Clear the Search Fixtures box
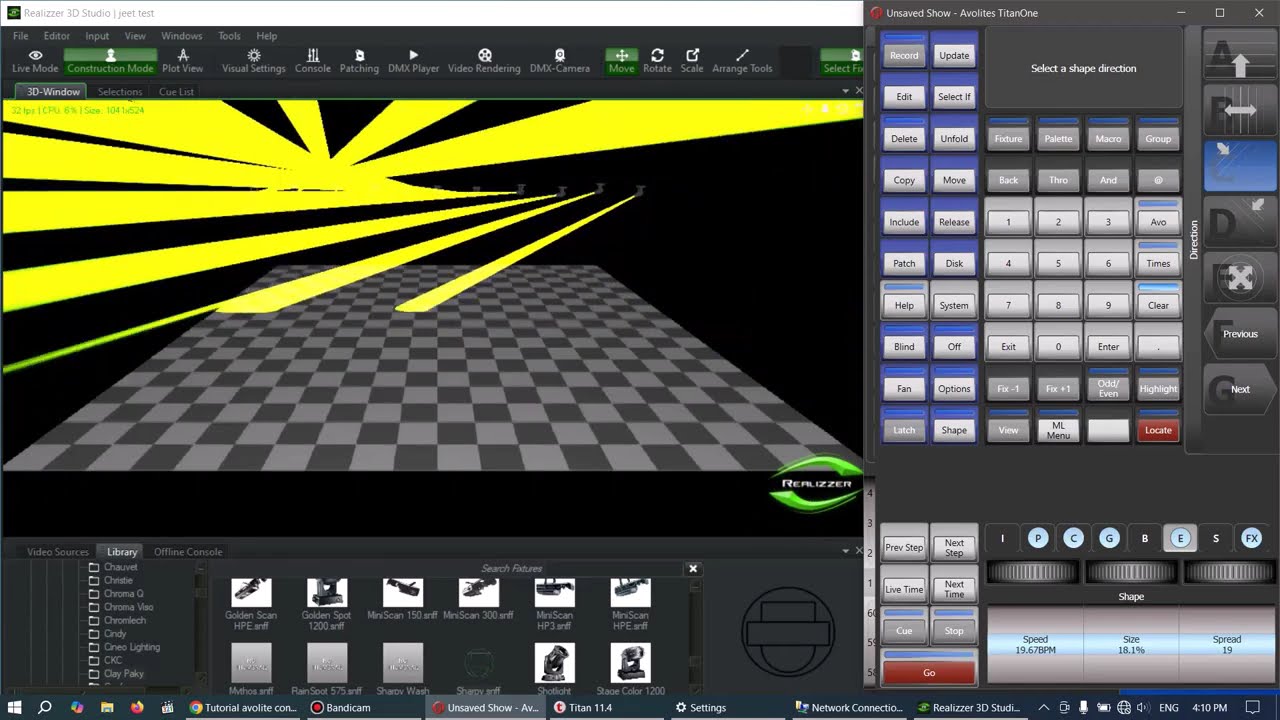 [692, 568]
